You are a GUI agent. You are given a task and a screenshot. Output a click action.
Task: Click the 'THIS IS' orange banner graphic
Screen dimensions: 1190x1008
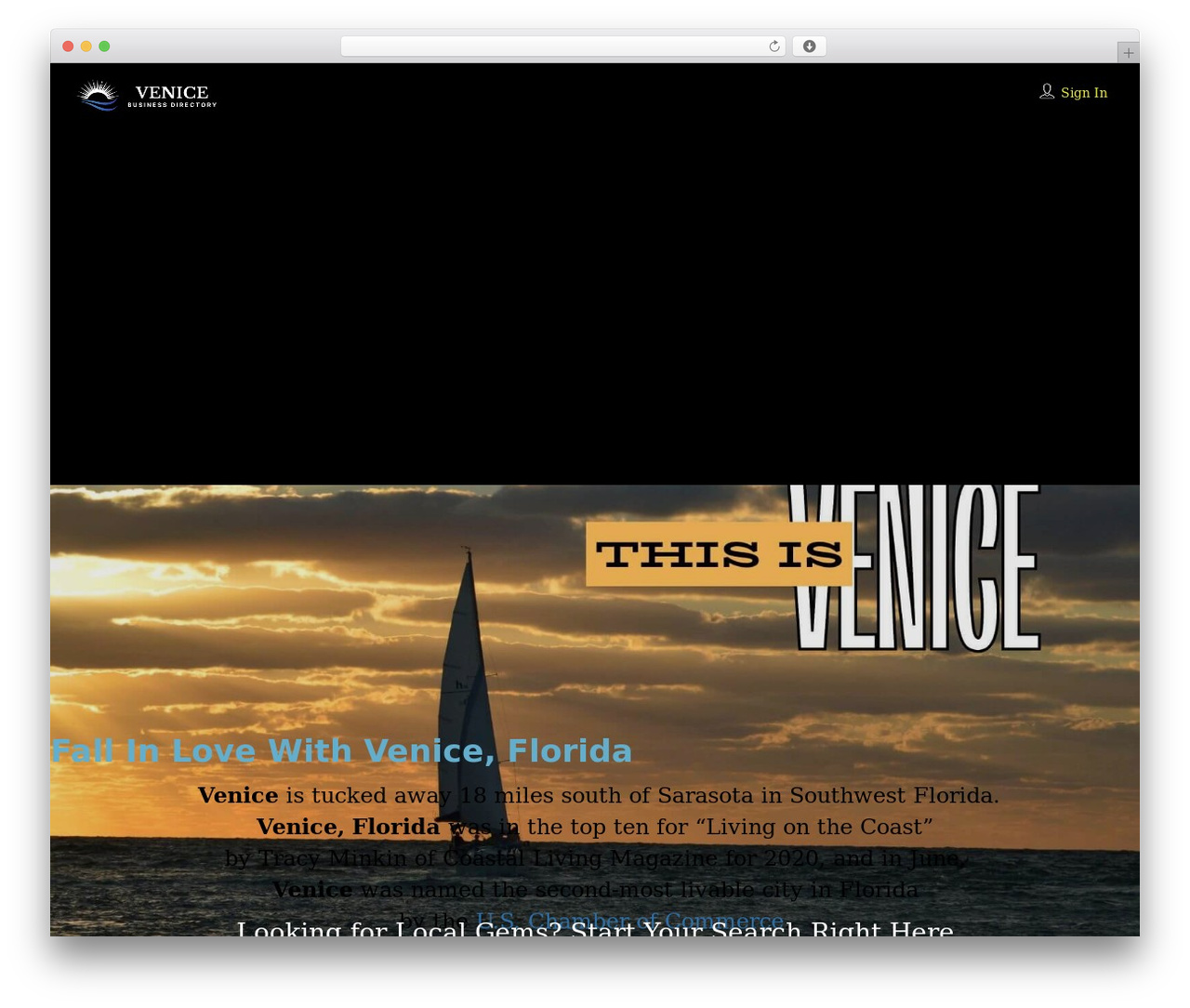click(719, 554)
